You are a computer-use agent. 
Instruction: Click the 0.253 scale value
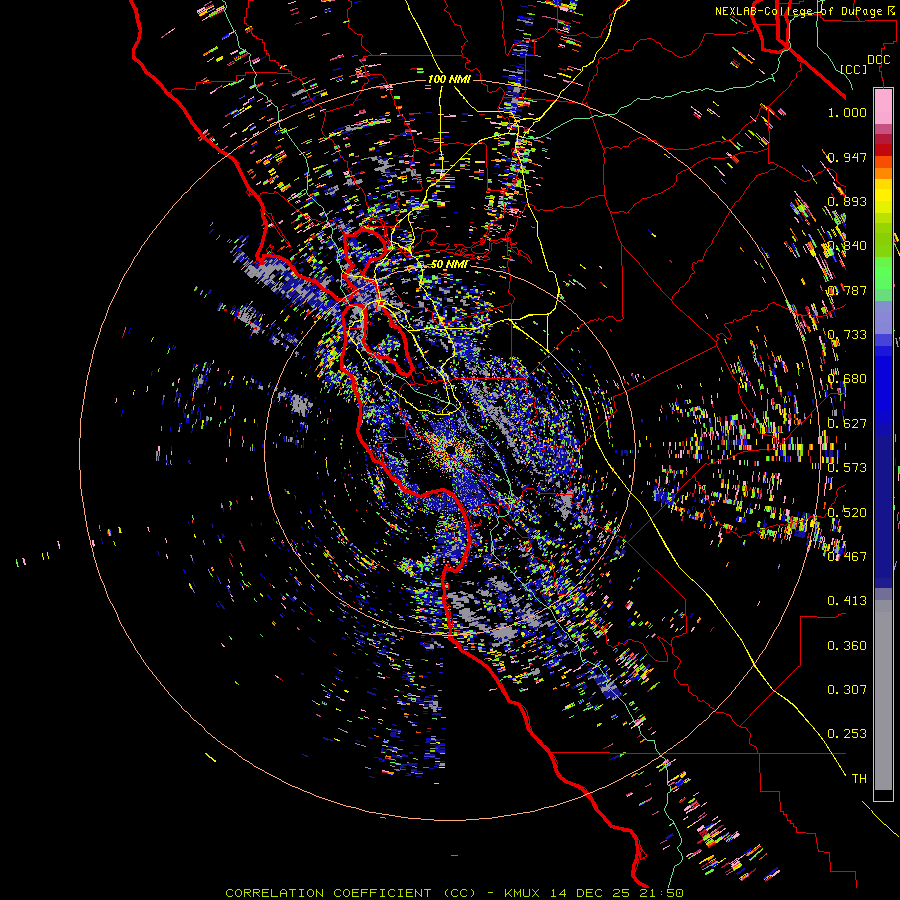pyautogui.click(x=847, y=734)
